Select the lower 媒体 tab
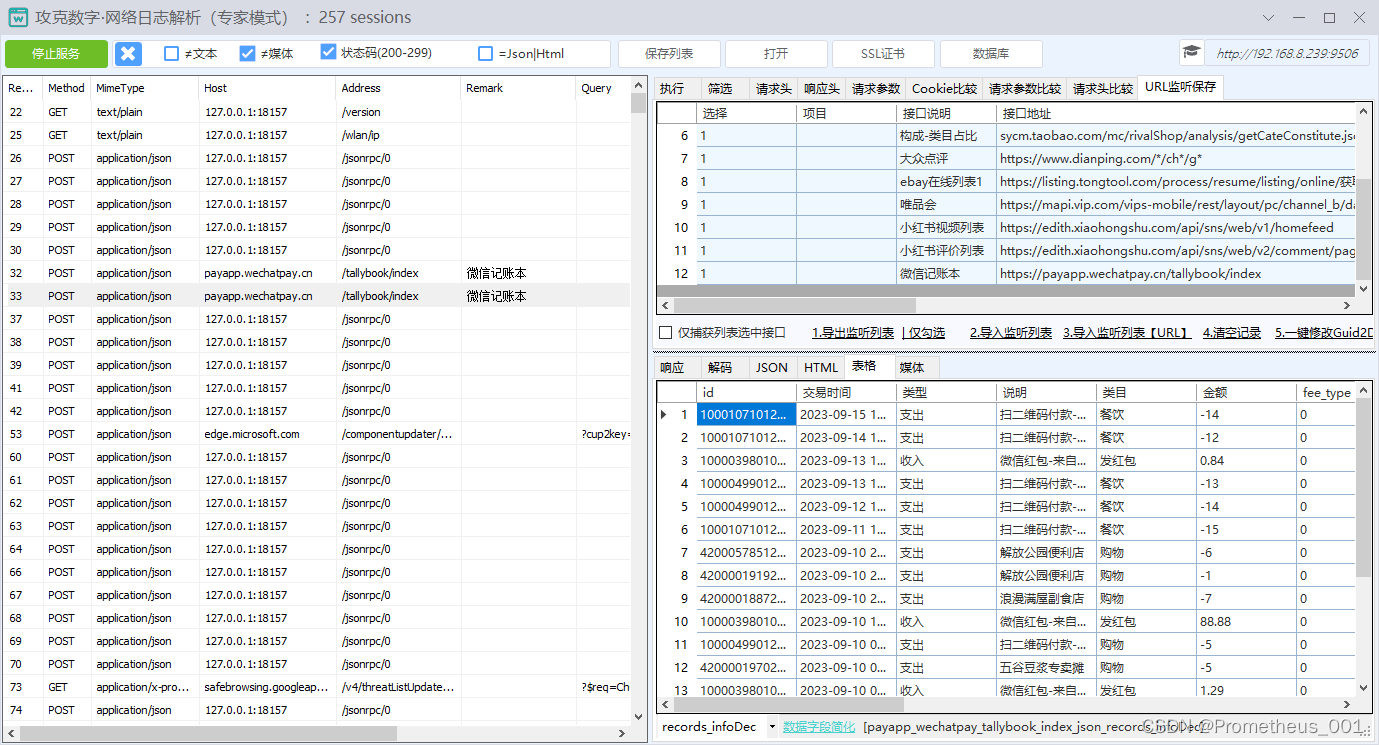Viewport: 1379px width, 745px height. pyautogui.click(x=911, y=368)
